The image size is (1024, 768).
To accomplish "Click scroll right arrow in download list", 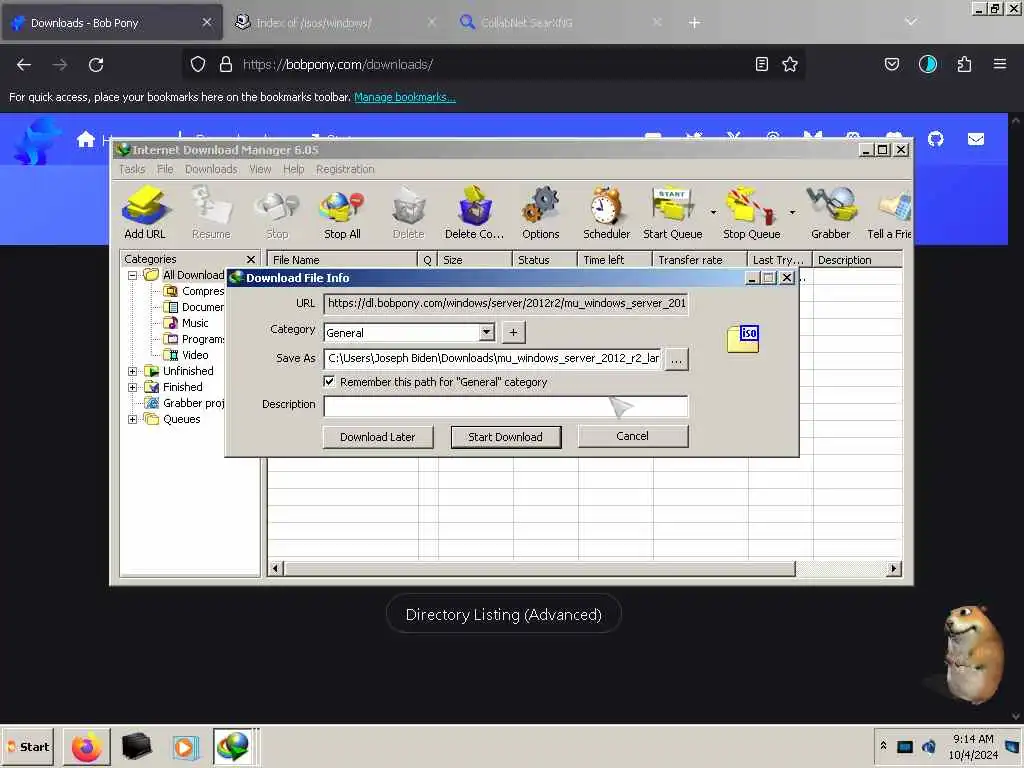I will point(893,569).
